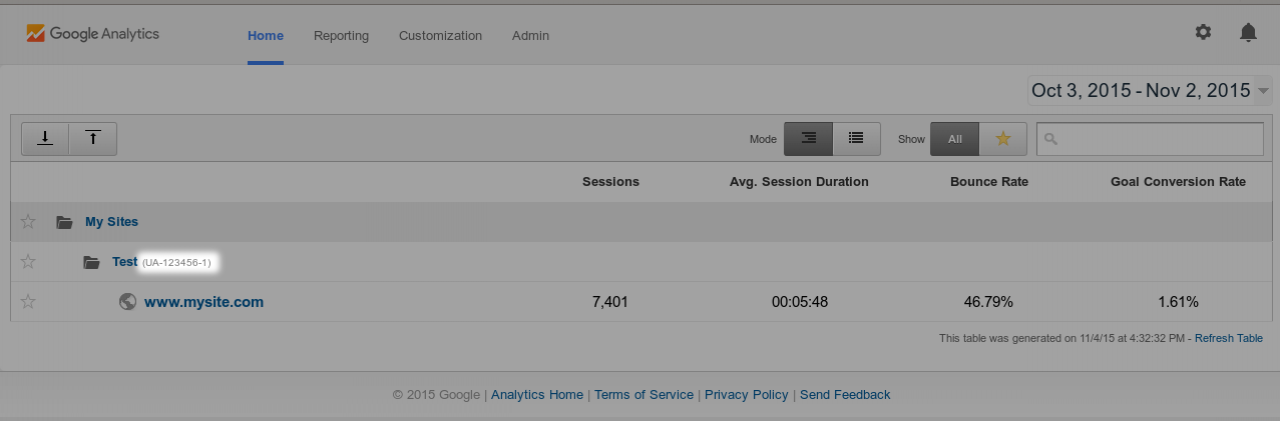Click the Test property folder icon
Image resolution: width=1280 pixels, height=421 pixels.
click(x=92, y=262)
